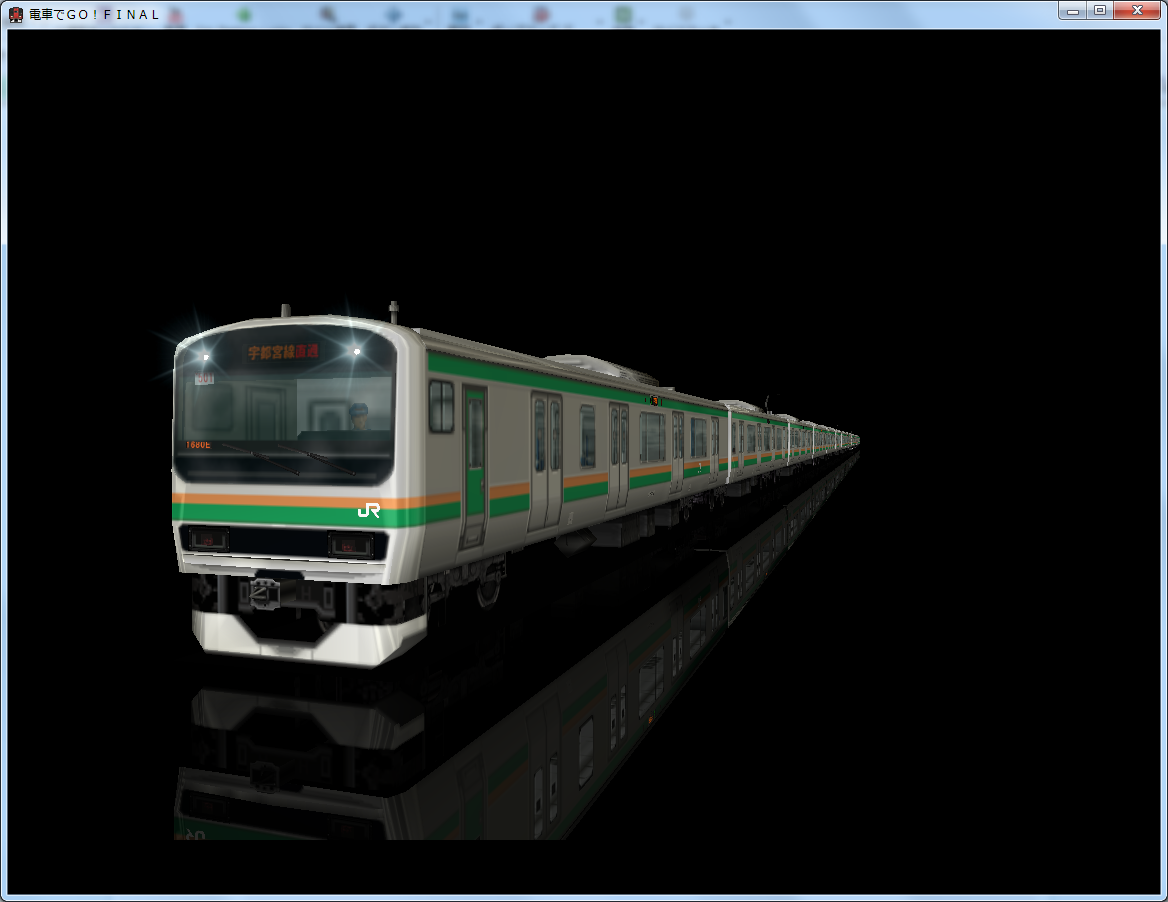Click the 電車でGO! FINAL title bar icon
The height and width of the screenshot is (902, 1168).
point(16,14)
